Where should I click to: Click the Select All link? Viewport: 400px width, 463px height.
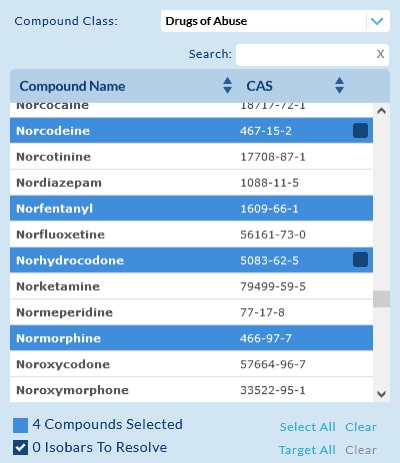click(307, 427)
